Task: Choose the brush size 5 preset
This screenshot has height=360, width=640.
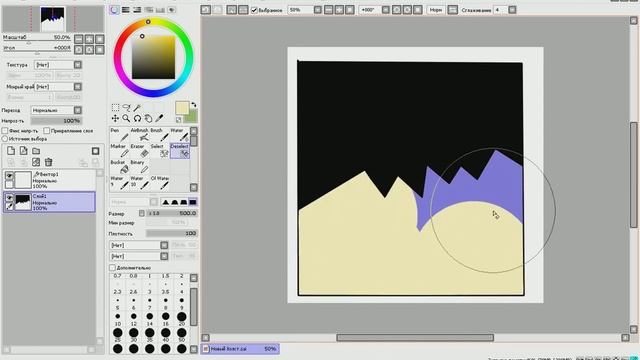Action: pos(118,304)
